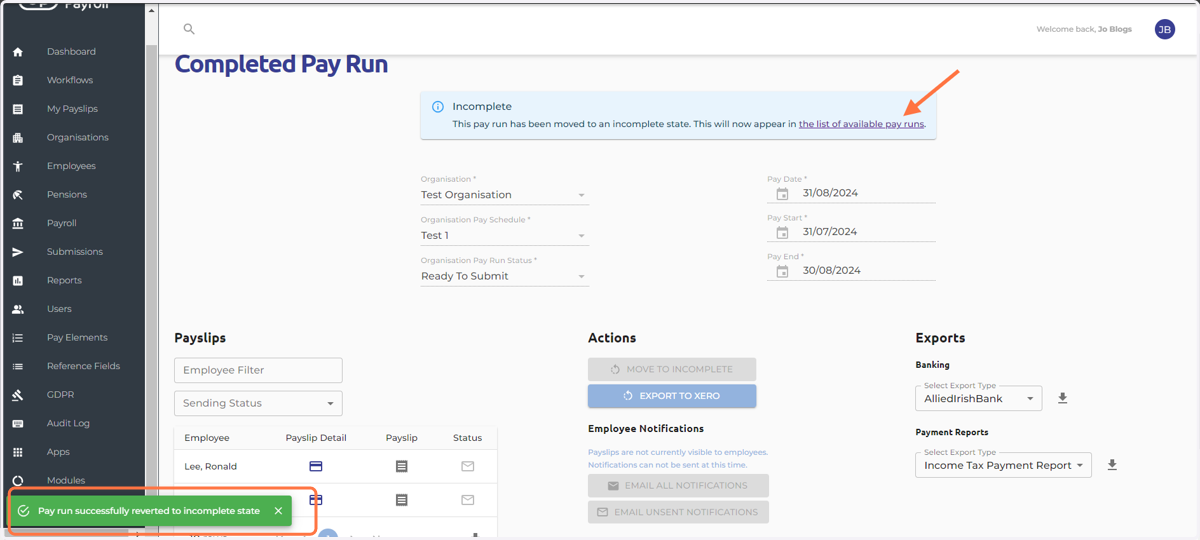Image resolution: width=1200 pixels, height=540 pixels.
Task: Open Workflows in the sidebar
Action: coord(70,80)
